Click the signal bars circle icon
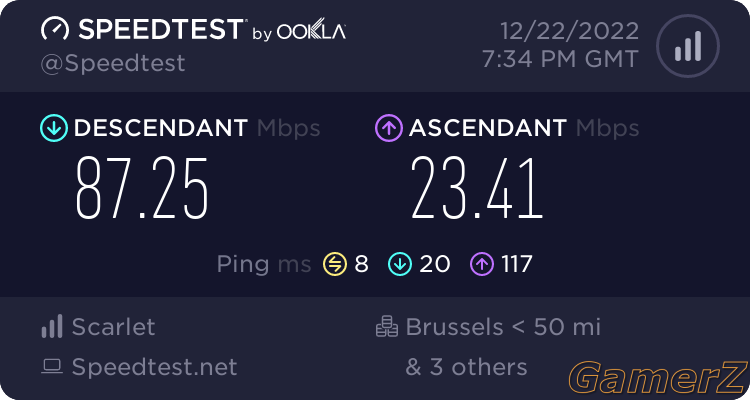 click(688, 46)
